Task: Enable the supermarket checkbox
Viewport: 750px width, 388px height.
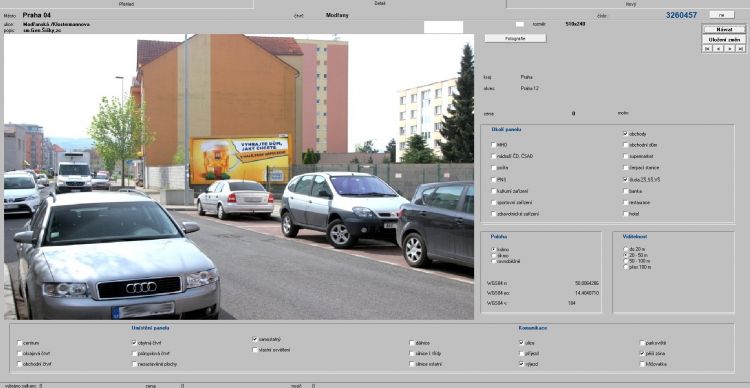Action: coord(626,156)
